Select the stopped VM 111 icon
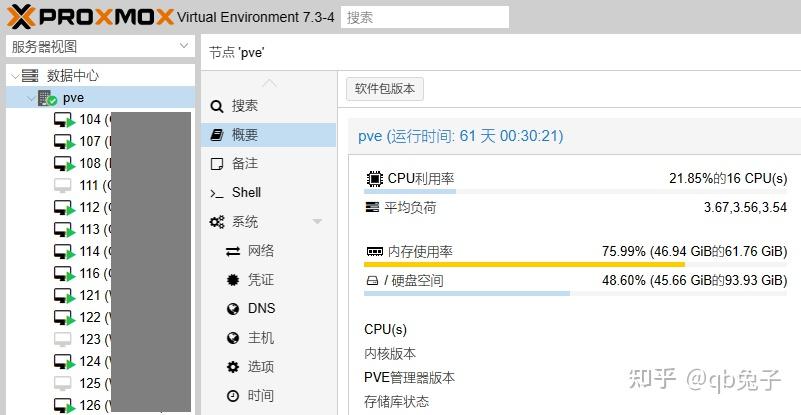Image resolution: width=801 pixels, height=415 pixels. [63, 185]
